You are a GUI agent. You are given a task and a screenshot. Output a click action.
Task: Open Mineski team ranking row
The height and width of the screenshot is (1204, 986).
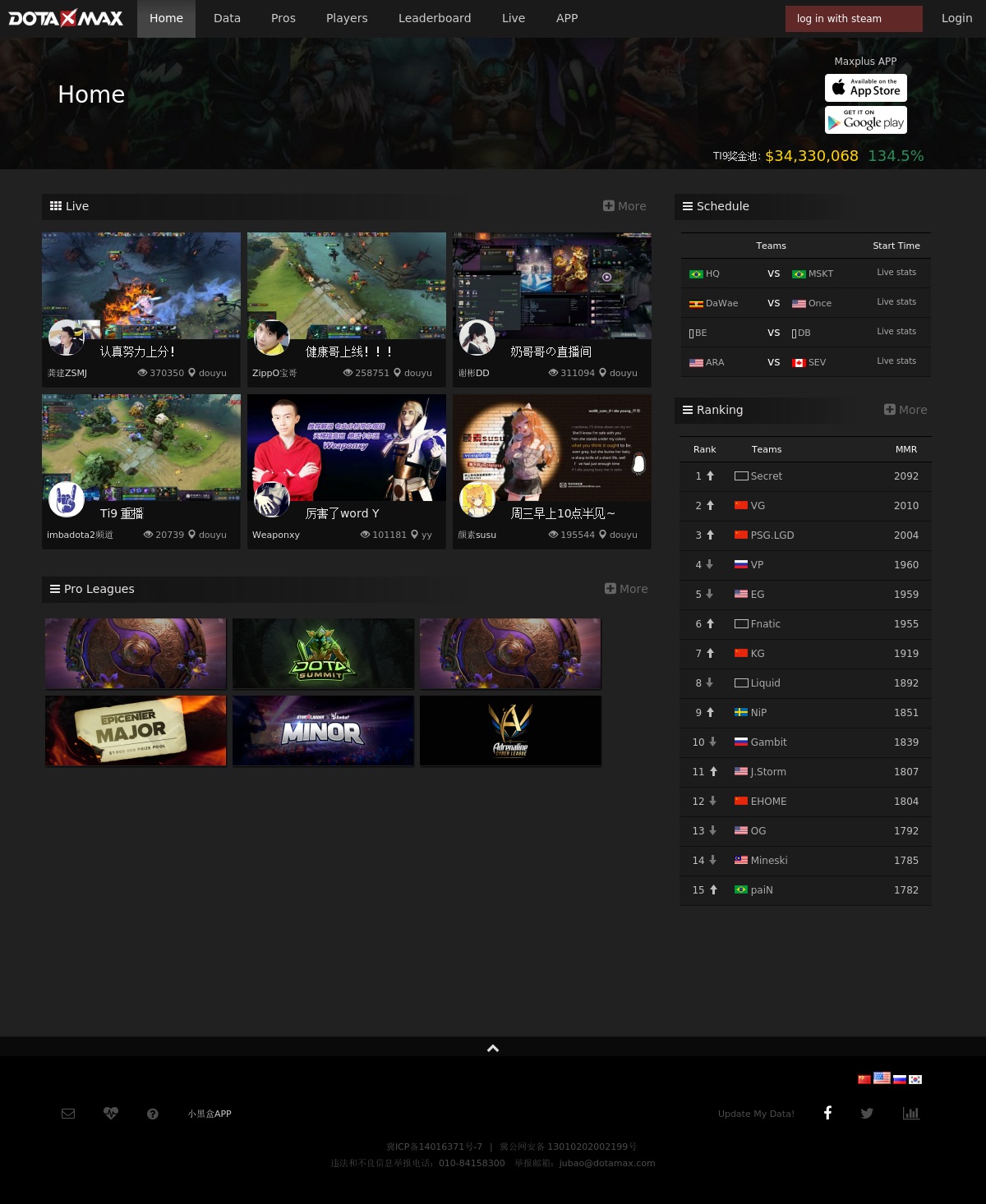pos(805,860)
